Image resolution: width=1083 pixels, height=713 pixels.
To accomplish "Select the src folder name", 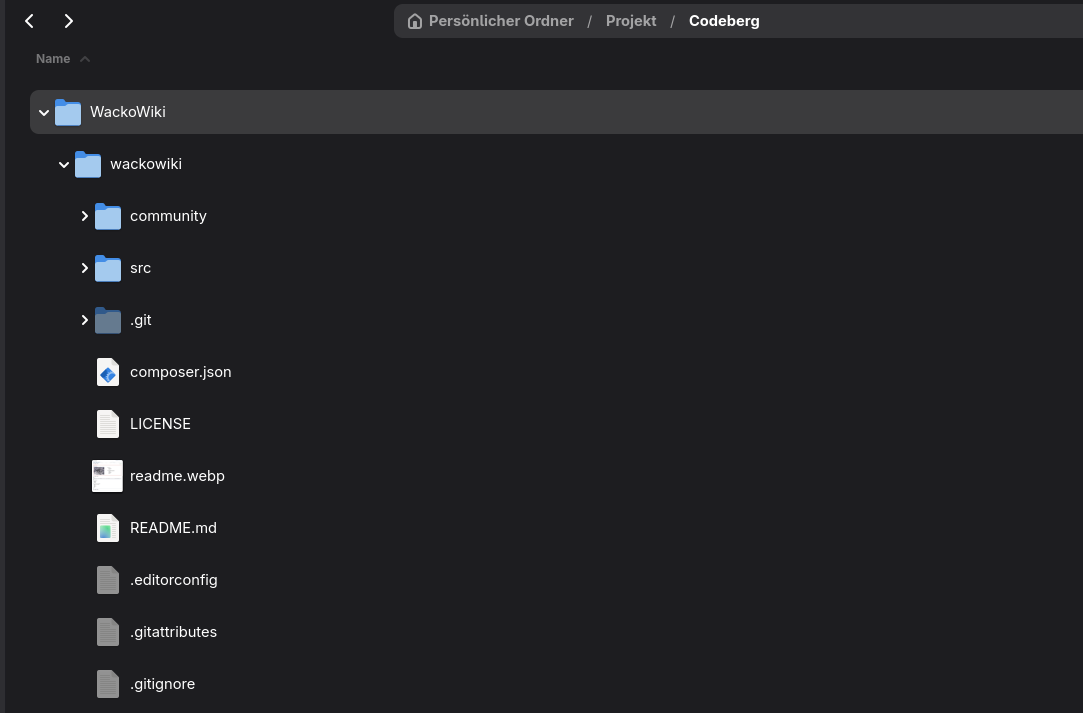I will point(140,268).
